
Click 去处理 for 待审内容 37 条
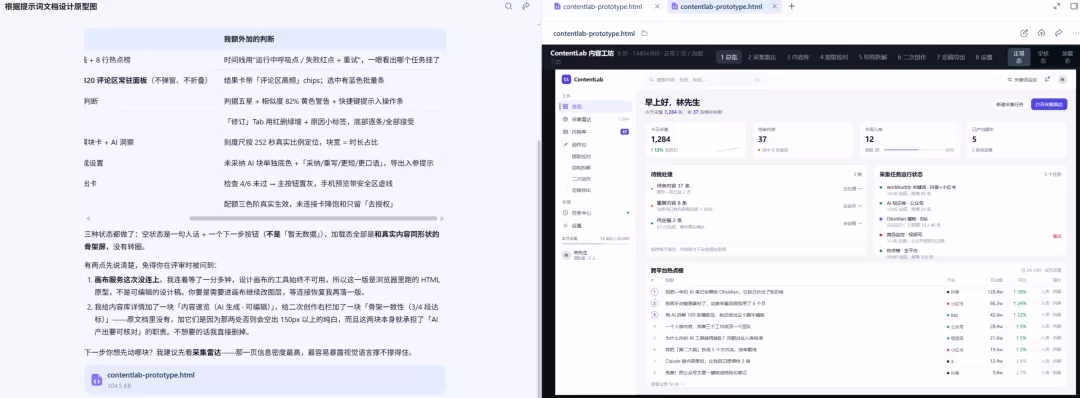click(852, 188)
